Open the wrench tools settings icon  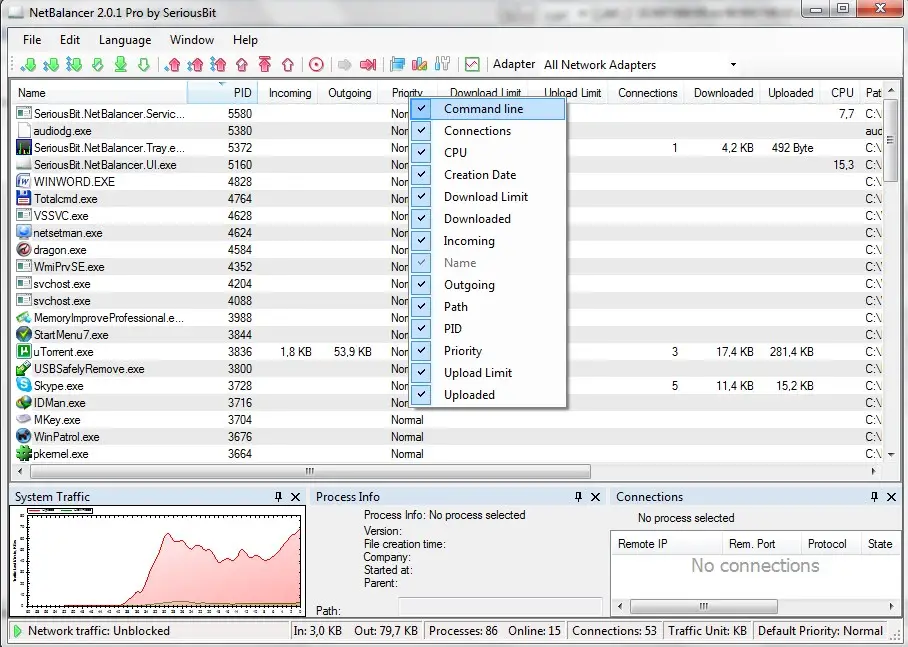coord(442,64)
